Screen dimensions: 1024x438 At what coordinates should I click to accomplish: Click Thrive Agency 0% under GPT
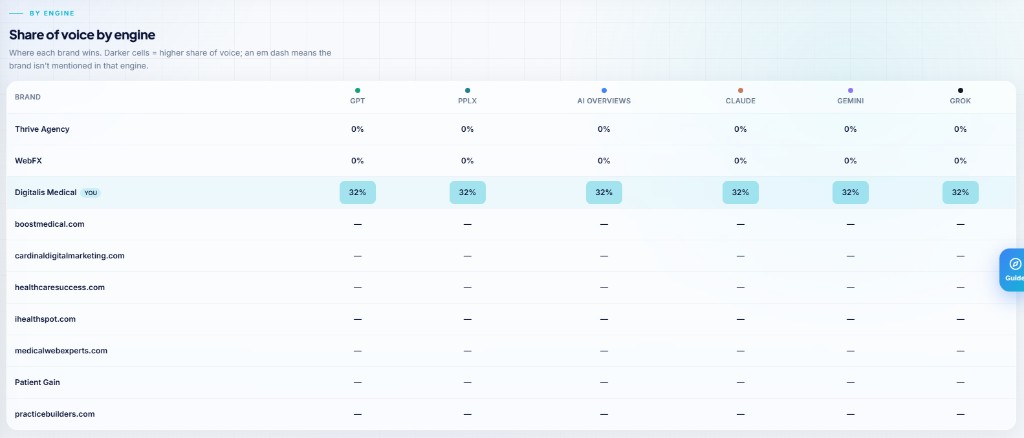point(357,129)
